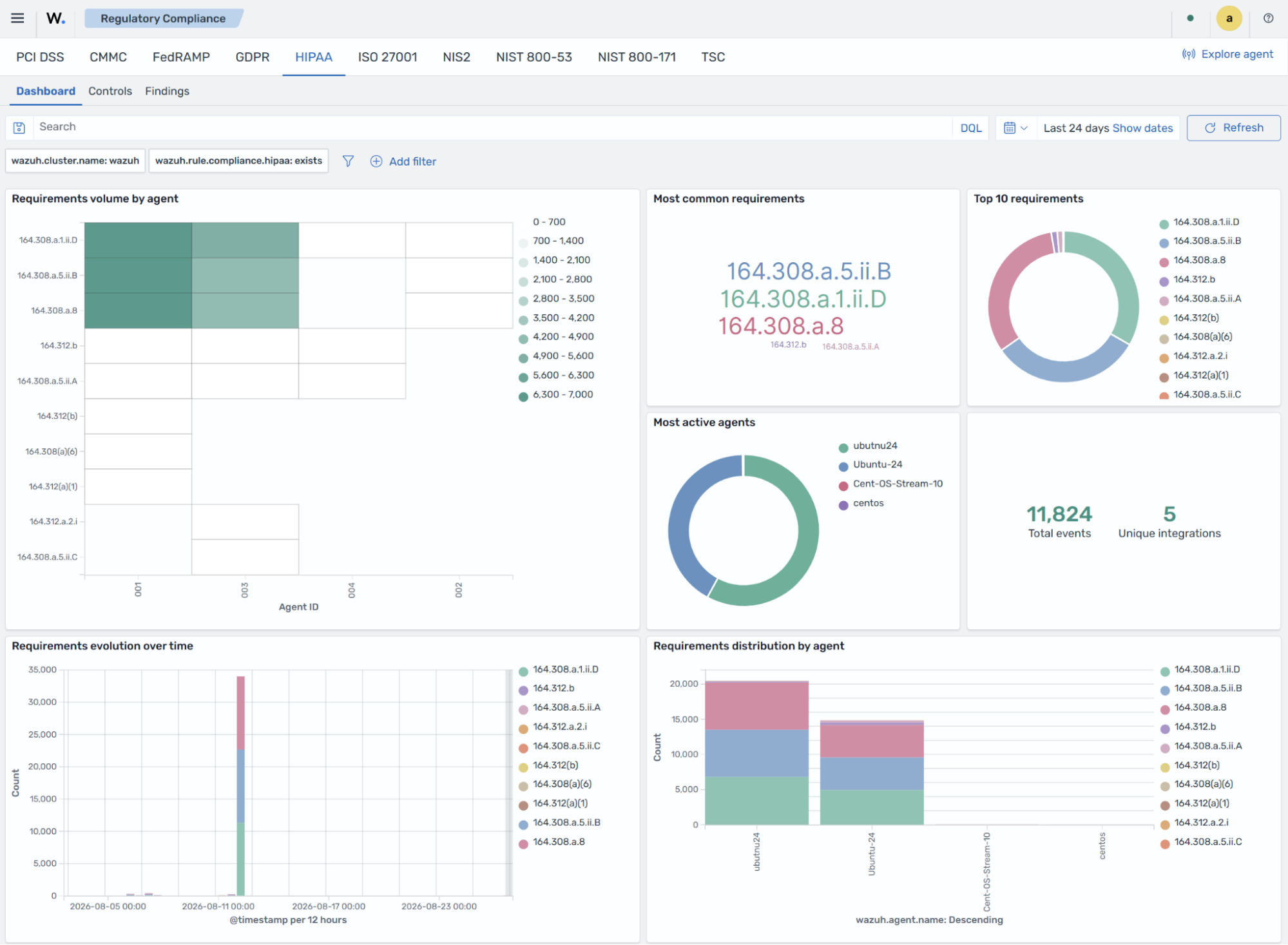Click the Search query input field
The height and width of the screenshot is (945, 1288).
pos(493,127)
